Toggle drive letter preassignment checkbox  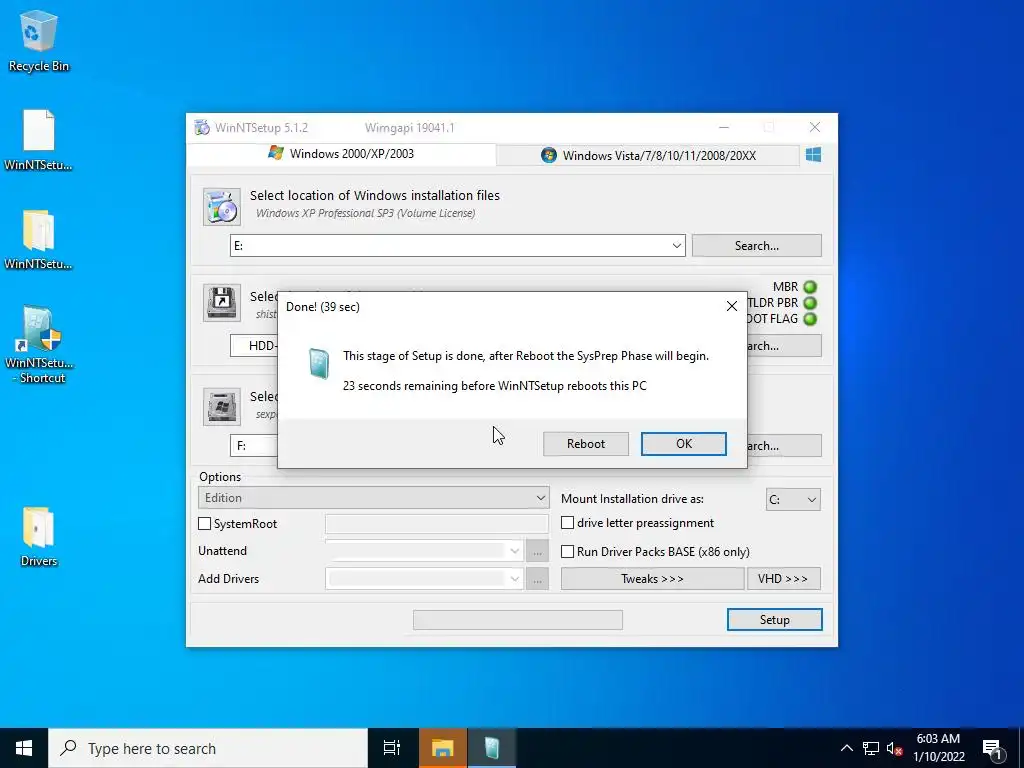(568, 522)
